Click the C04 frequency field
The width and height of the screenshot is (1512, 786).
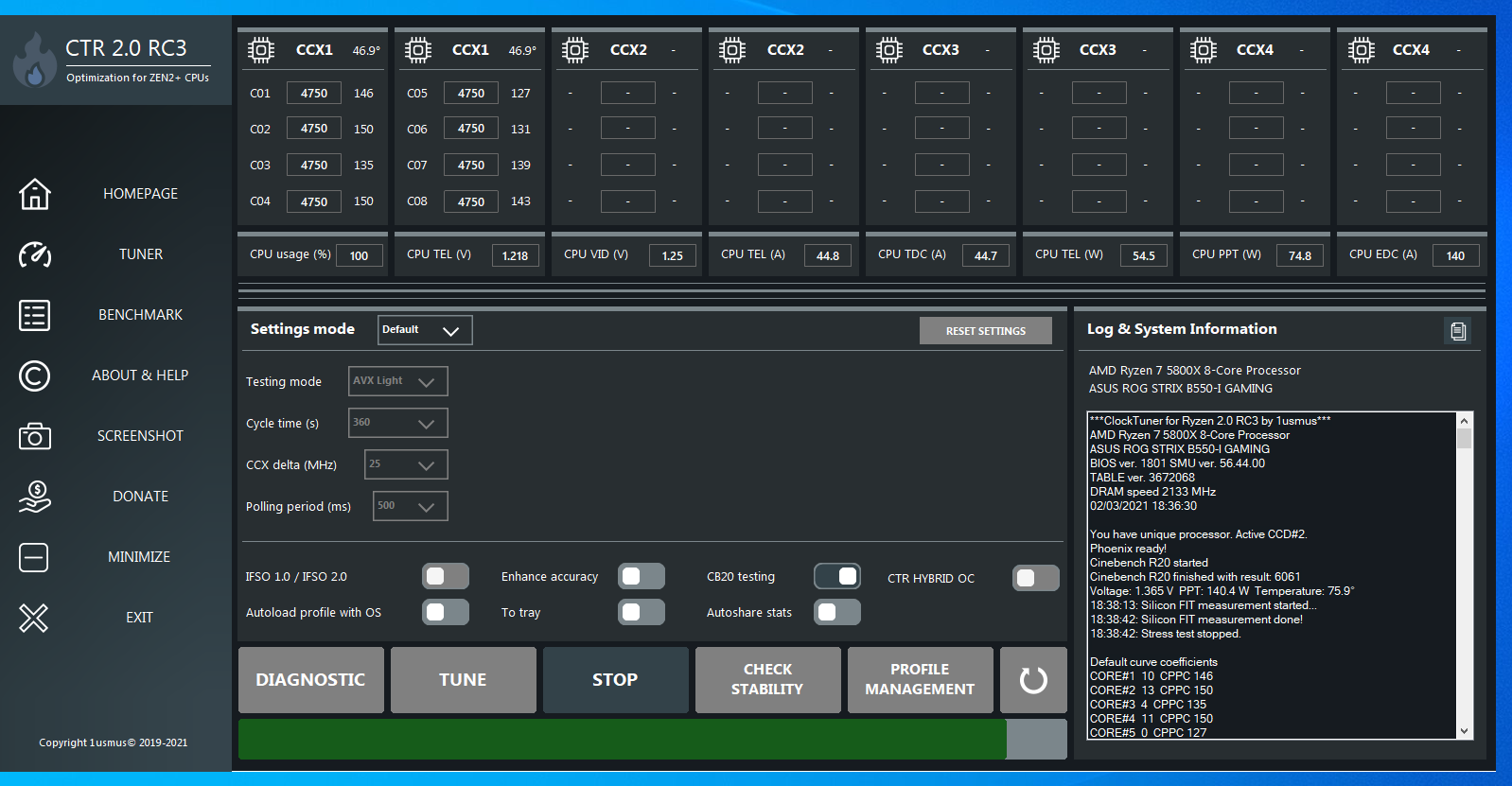pos(314,201)
